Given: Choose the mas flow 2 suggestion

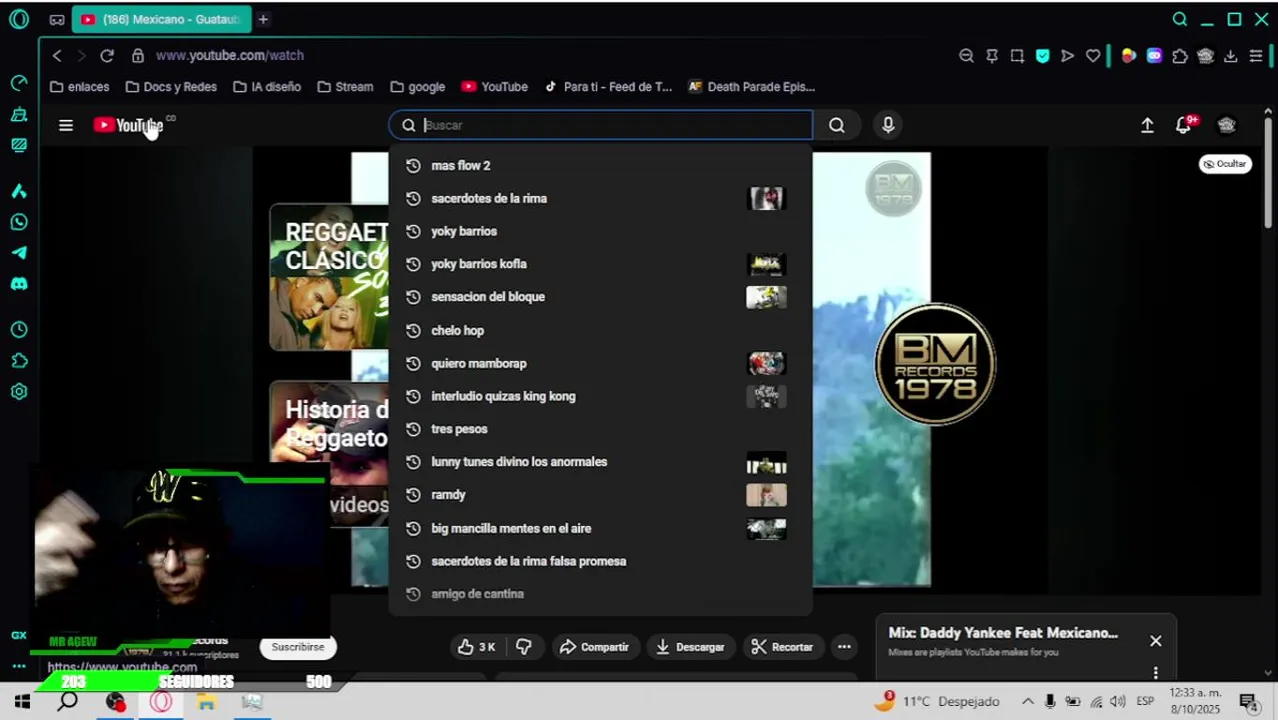Looking at the screenshot, I should [600, 165].
